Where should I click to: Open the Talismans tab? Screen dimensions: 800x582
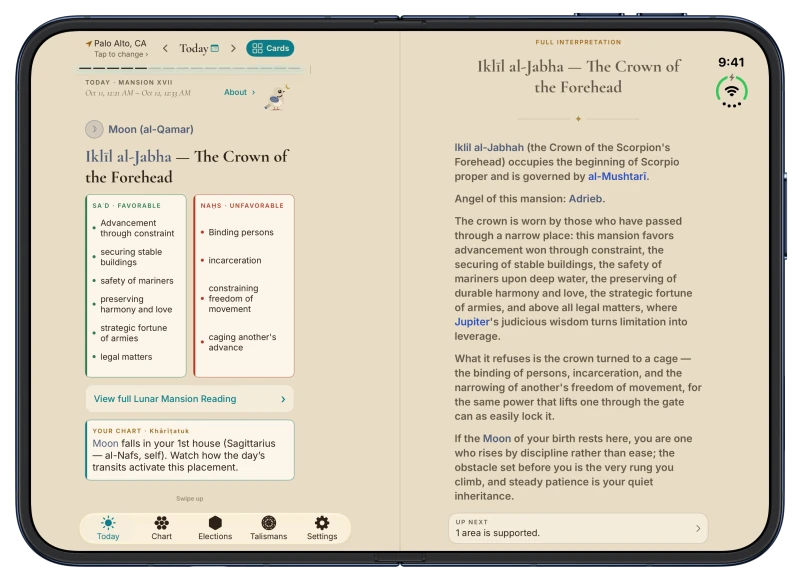coord(268,528)
